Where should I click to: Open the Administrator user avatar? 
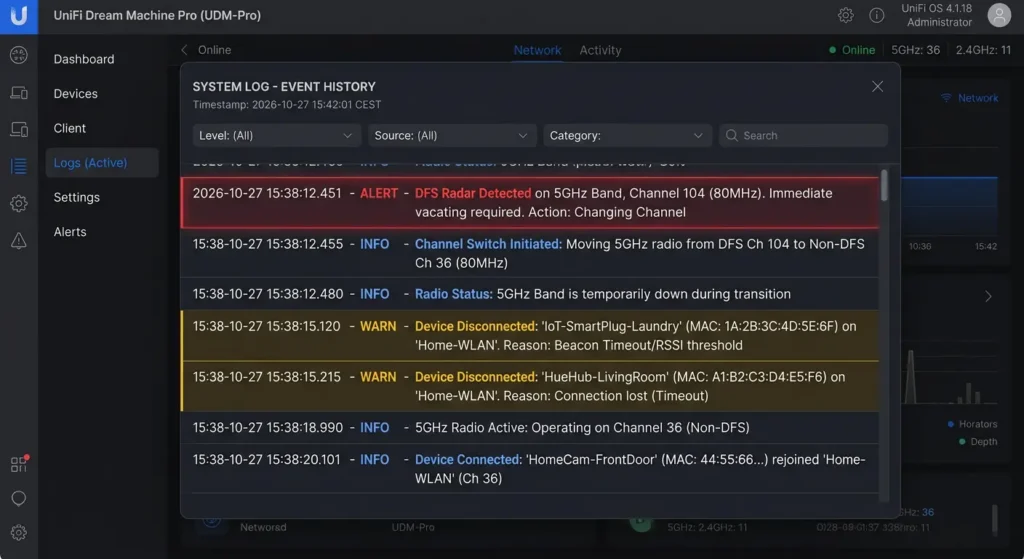click(x=999, y=15)
